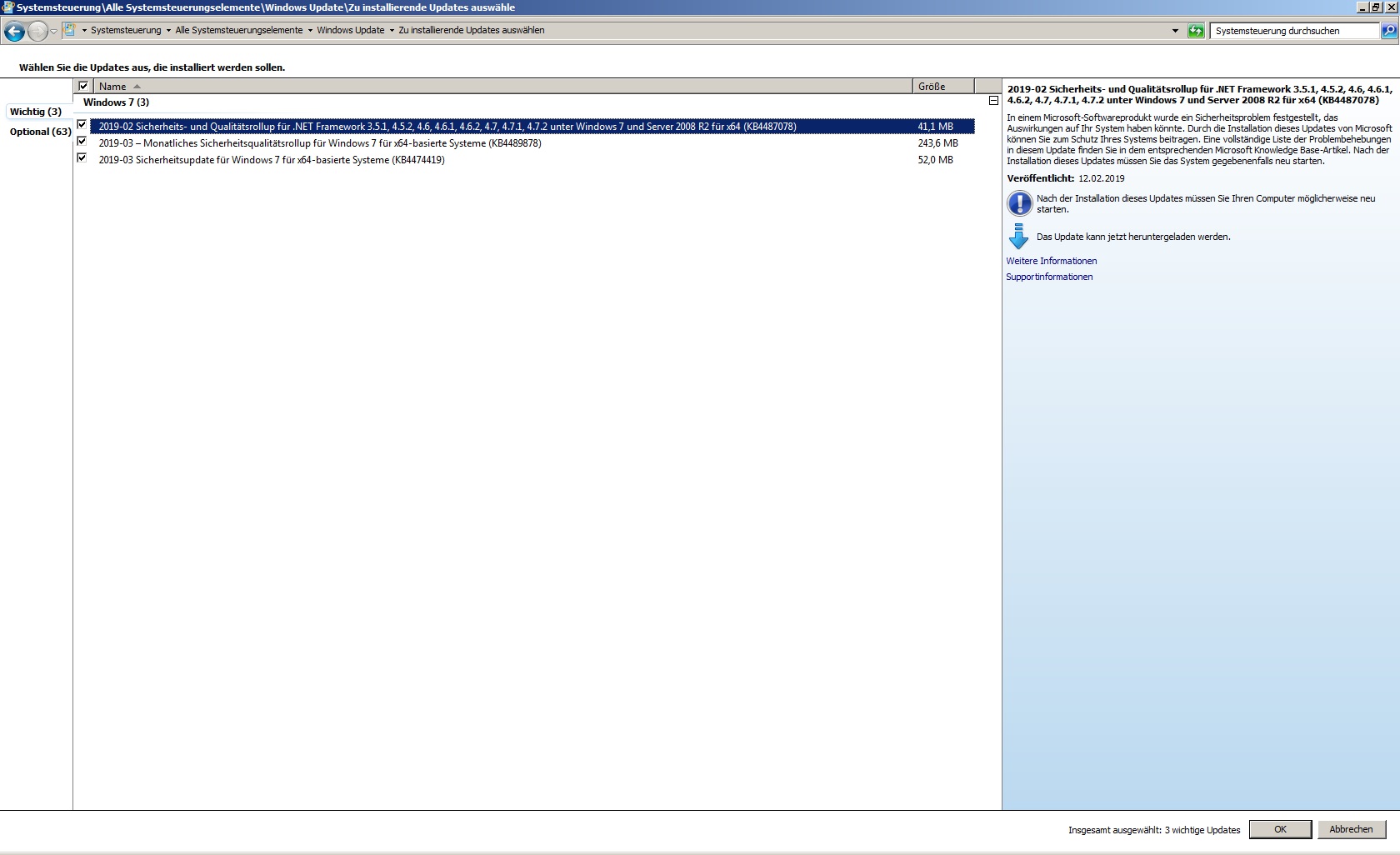Switch to the Optional (63) tab
This screenshot has width=1400, height=855.
point(40,132)
